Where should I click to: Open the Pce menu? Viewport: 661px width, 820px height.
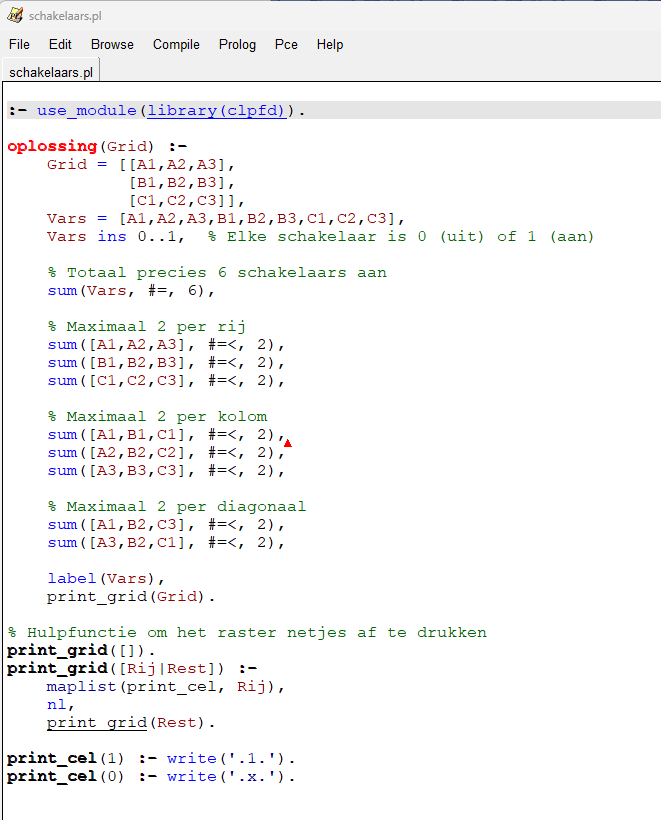[x=286, y=45]
